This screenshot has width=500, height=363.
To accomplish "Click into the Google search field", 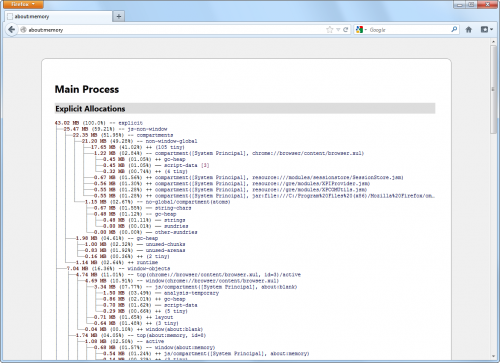I will click(409, 30).
